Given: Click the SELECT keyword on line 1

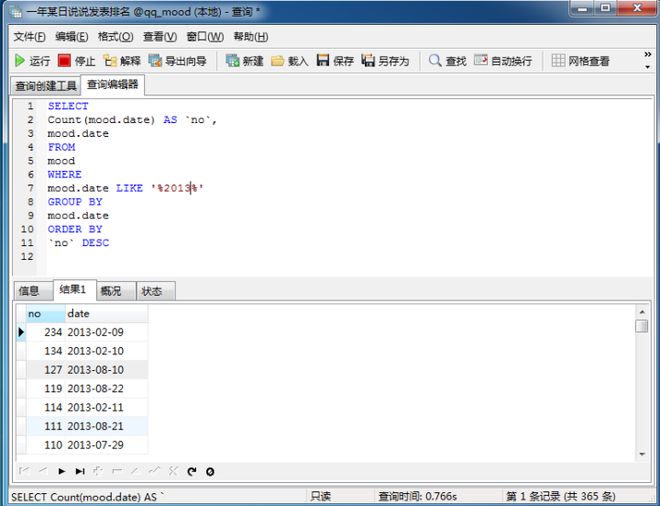Looking at the screenshot, I should coord(68,106).
